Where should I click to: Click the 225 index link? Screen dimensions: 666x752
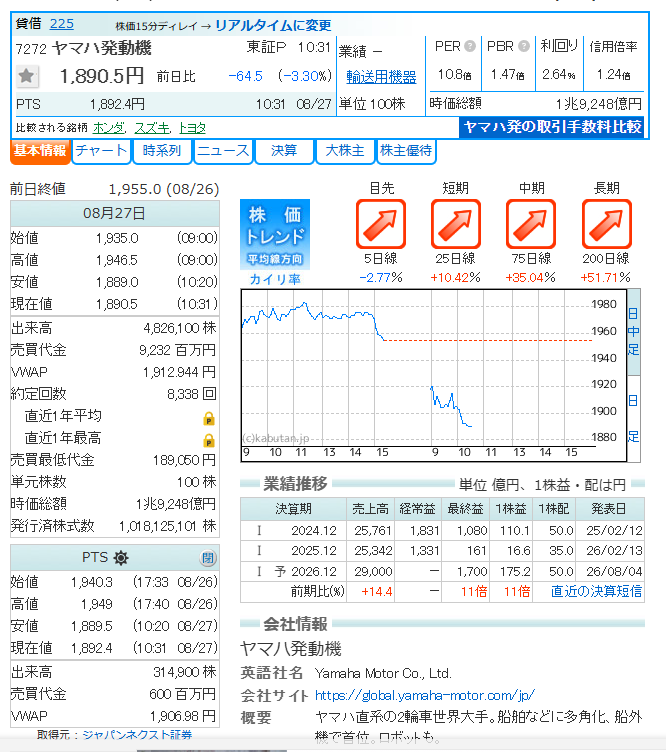pyautogui.click(x=62, y=24)
